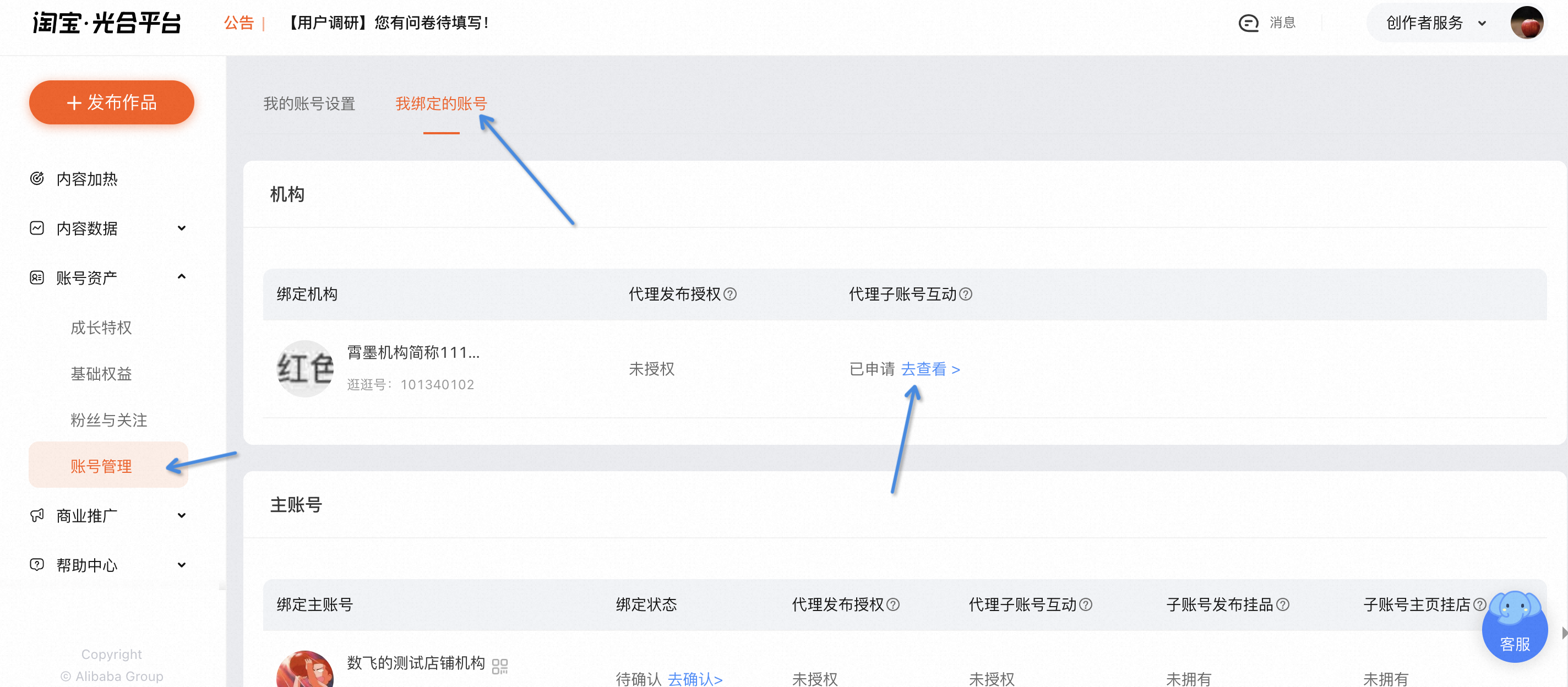Expand the 商业推广 chevron

point(181,515)
